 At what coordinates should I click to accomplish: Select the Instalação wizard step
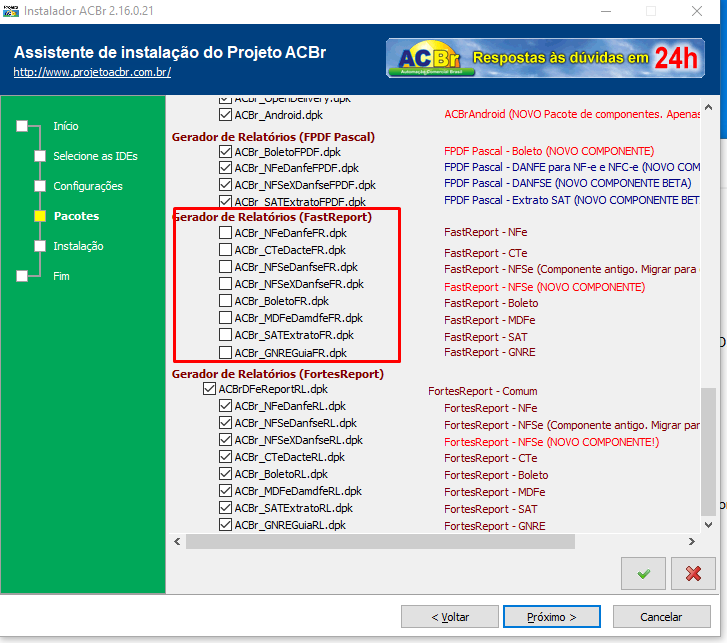[78, 246]
